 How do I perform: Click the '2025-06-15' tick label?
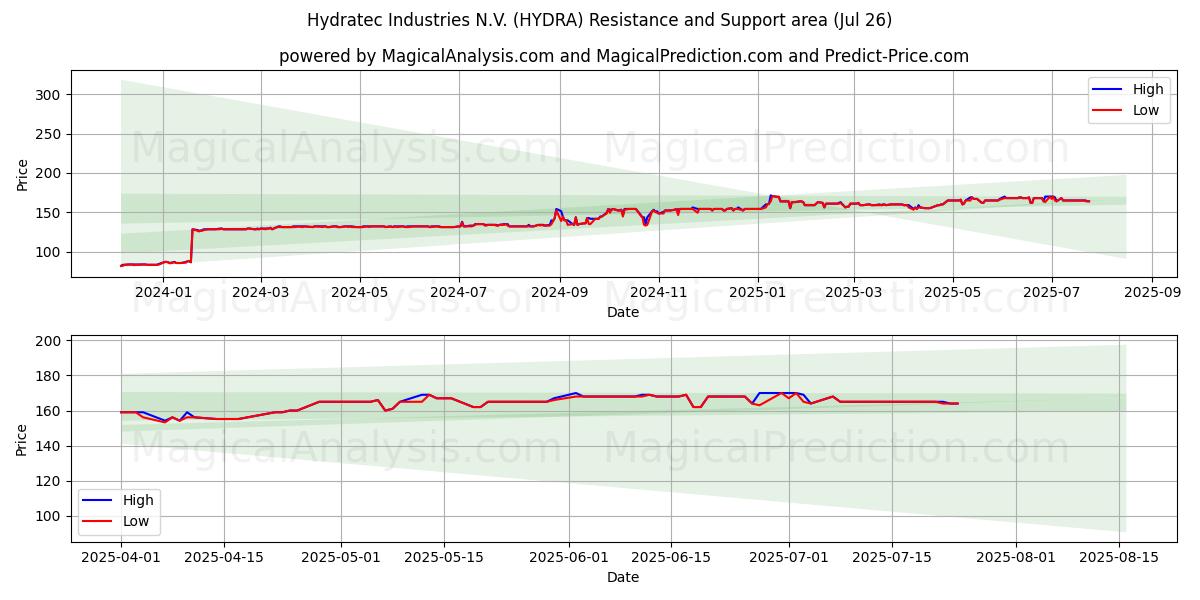coord(672,558)
